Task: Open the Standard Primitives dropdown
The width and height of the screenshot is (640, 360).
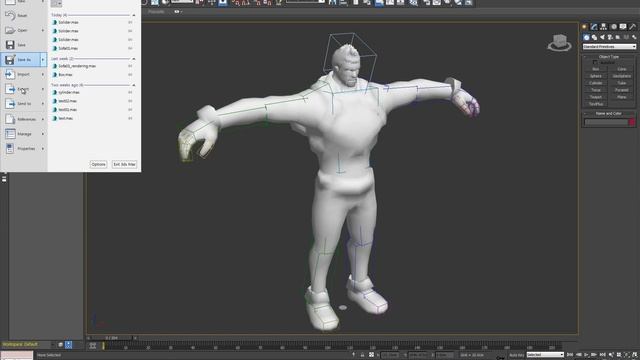Action: (x=609, y=47)
